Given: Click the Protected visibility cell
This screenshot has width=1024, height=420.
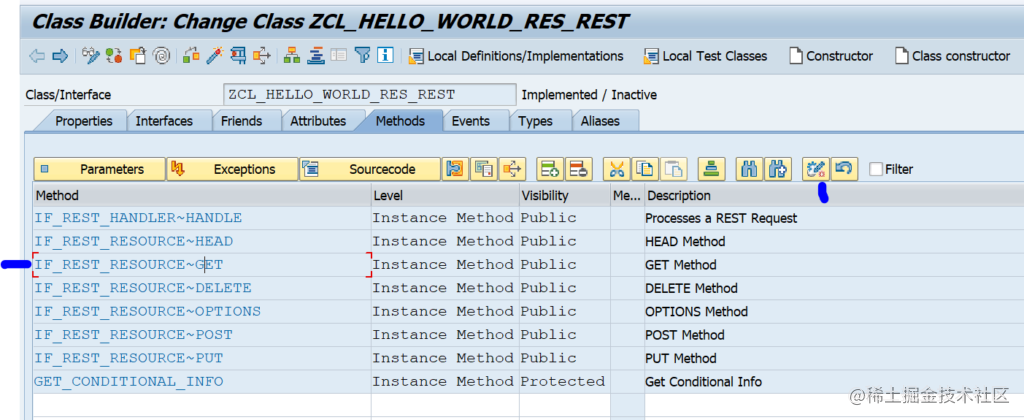Looking at the screenshot, I should point(565,381).
